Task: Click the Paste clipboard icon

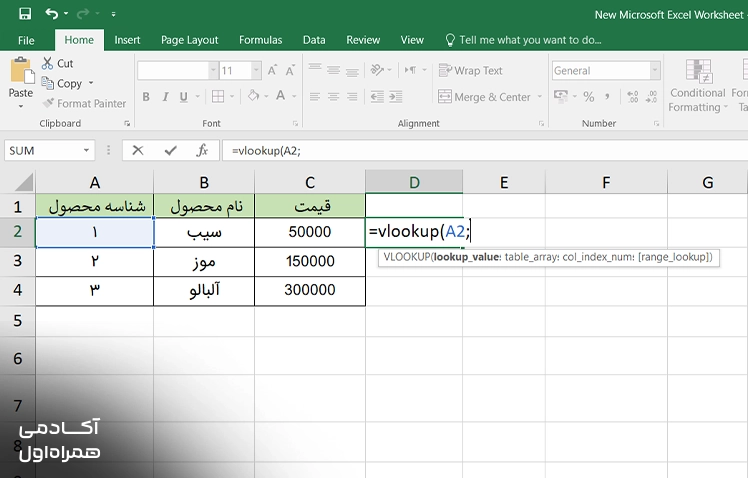Action: click(x=21, y=70)
